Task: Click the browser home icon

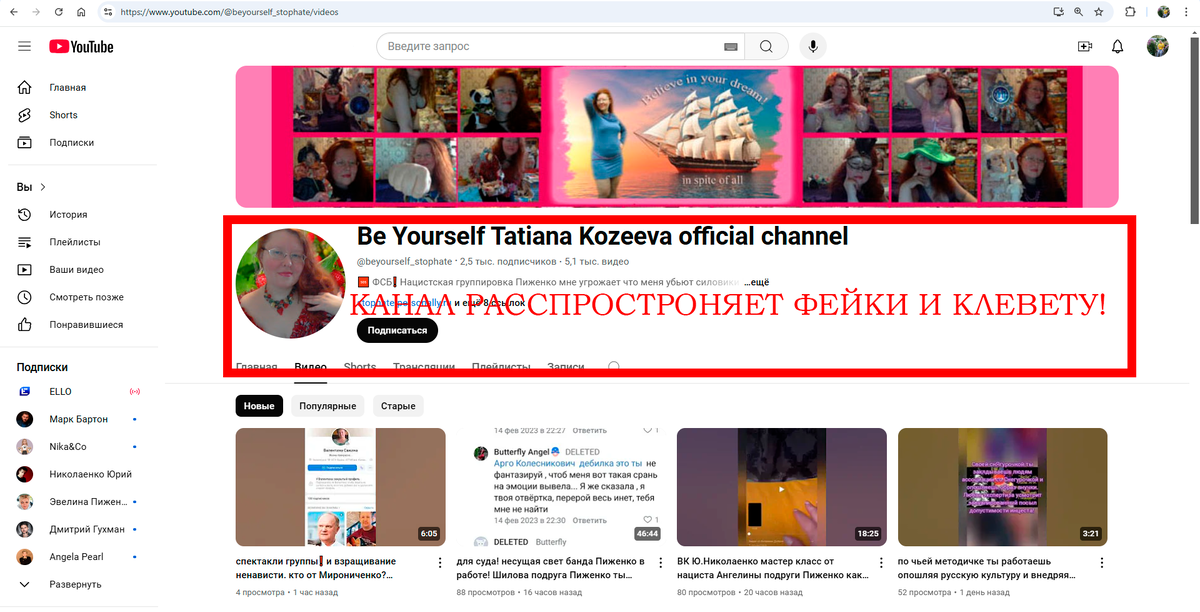Action: tap(81, 12)
